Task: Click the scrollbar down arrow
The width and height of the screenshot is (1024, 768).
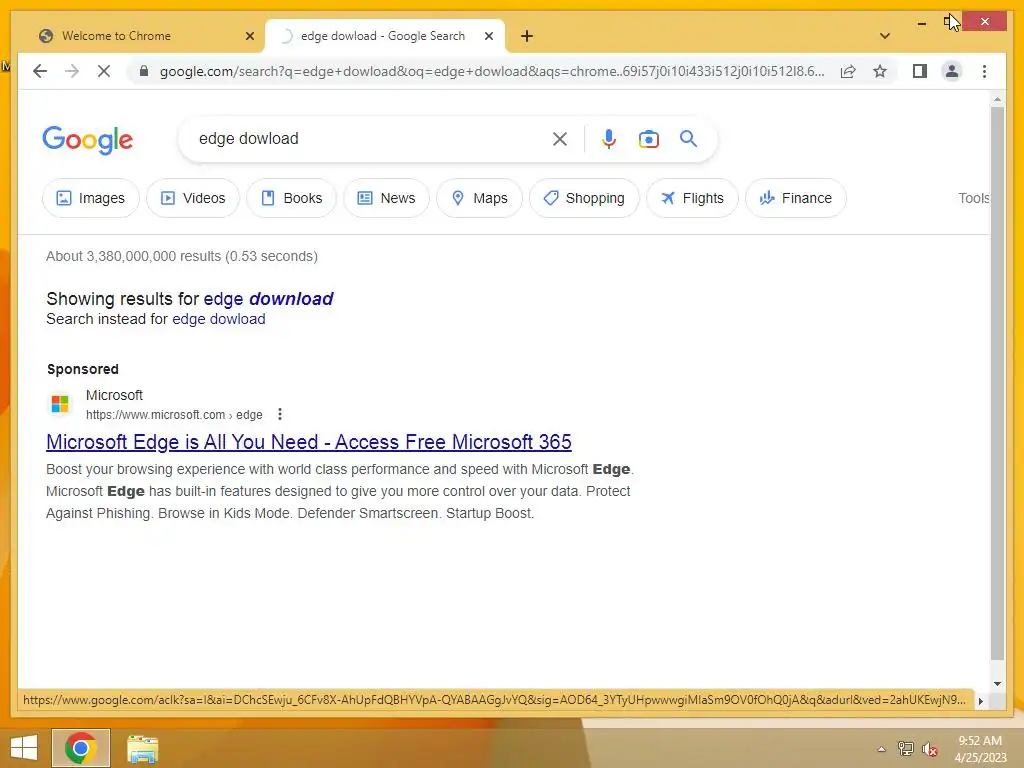Action: pyautogui.click(x=997, y=684)
